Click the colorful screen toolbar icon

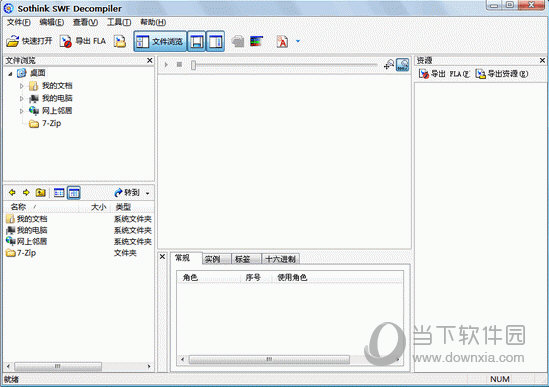tap(256, 41)
